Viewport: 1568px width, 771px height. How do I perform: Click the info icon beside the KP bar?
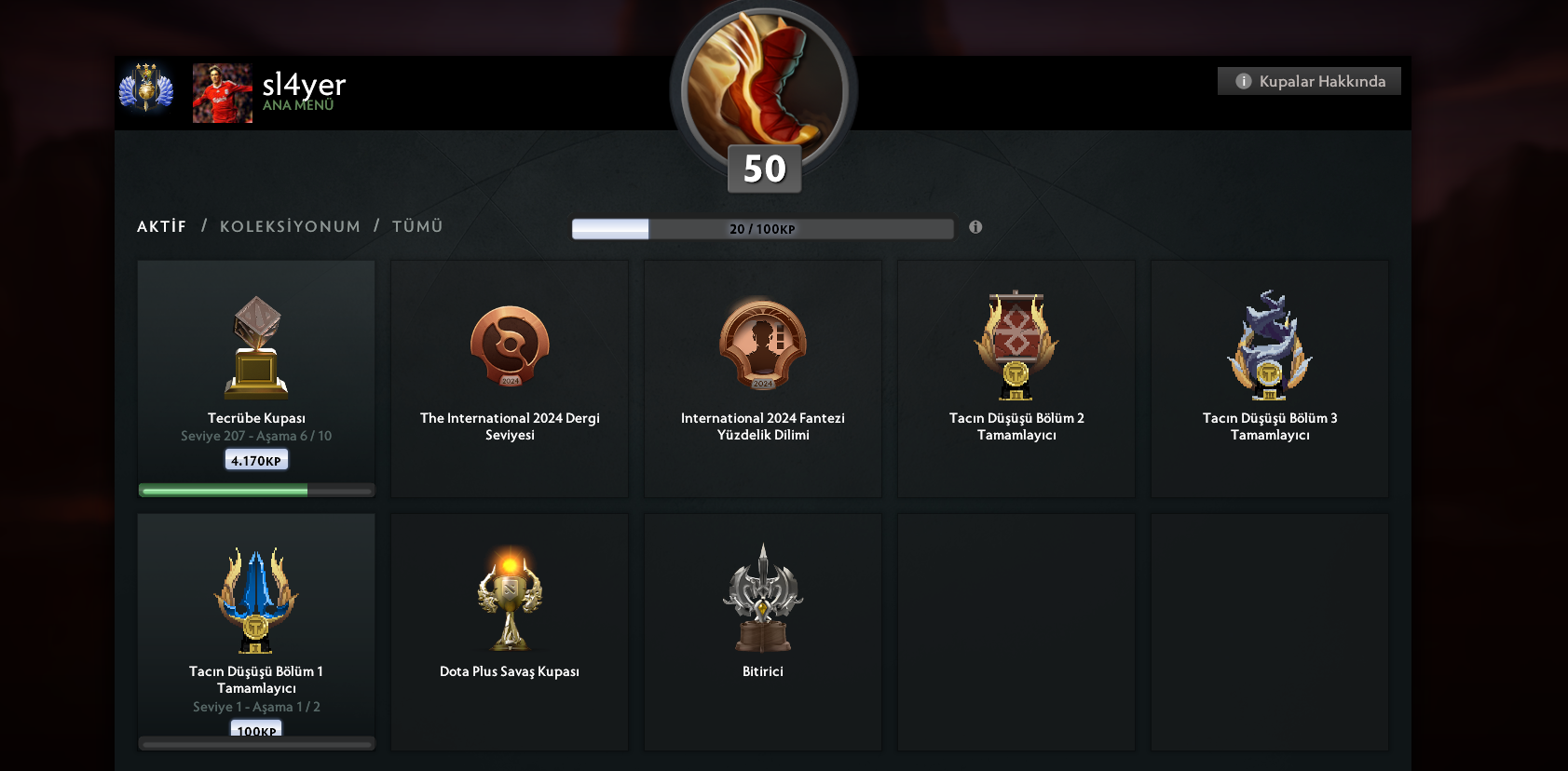click(x=975, y=227)
